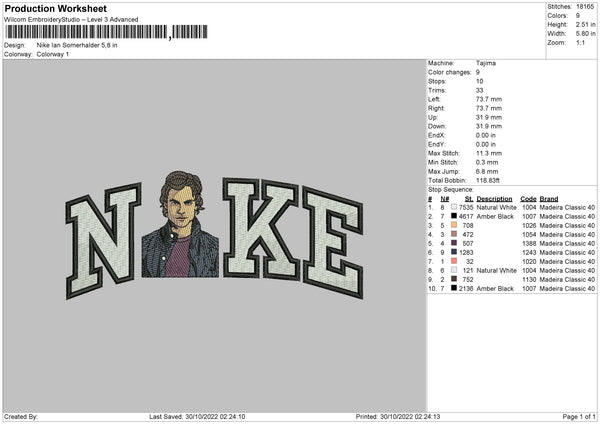Image resolution: width=600 pixels, height=424 pixels.
Task: Choose the salmon swatch beside stitch count 32
Action: pyautogui.click(x=454, y=261)
